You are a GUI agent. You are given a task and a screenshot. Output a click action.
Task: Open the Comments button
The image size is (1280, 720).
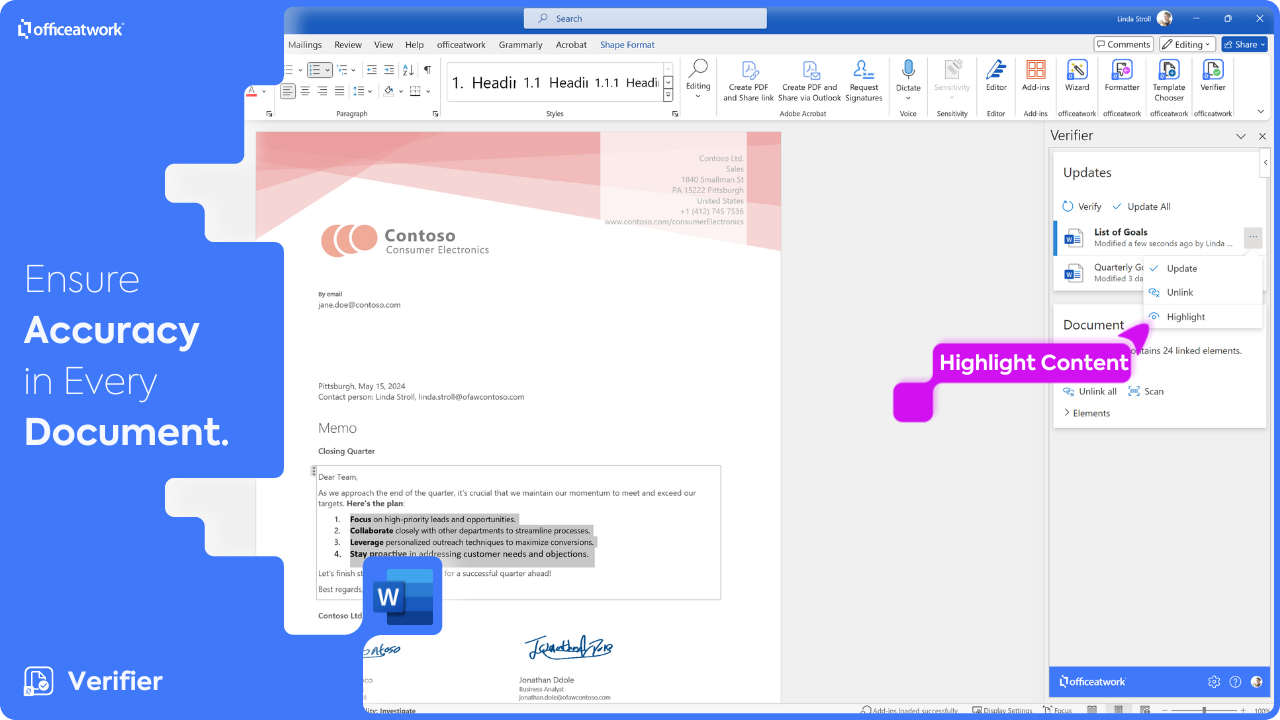[1123, 44]
